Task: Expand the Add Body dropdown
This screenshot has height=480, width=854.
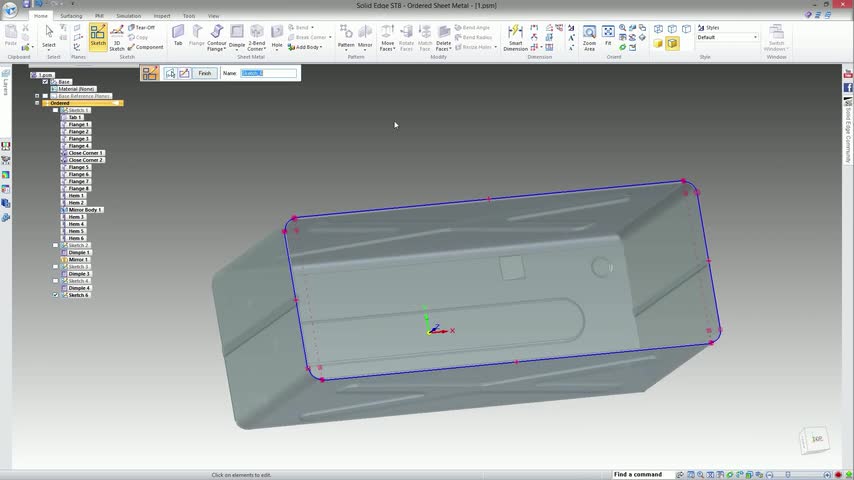Action: (x=321, y=47)
